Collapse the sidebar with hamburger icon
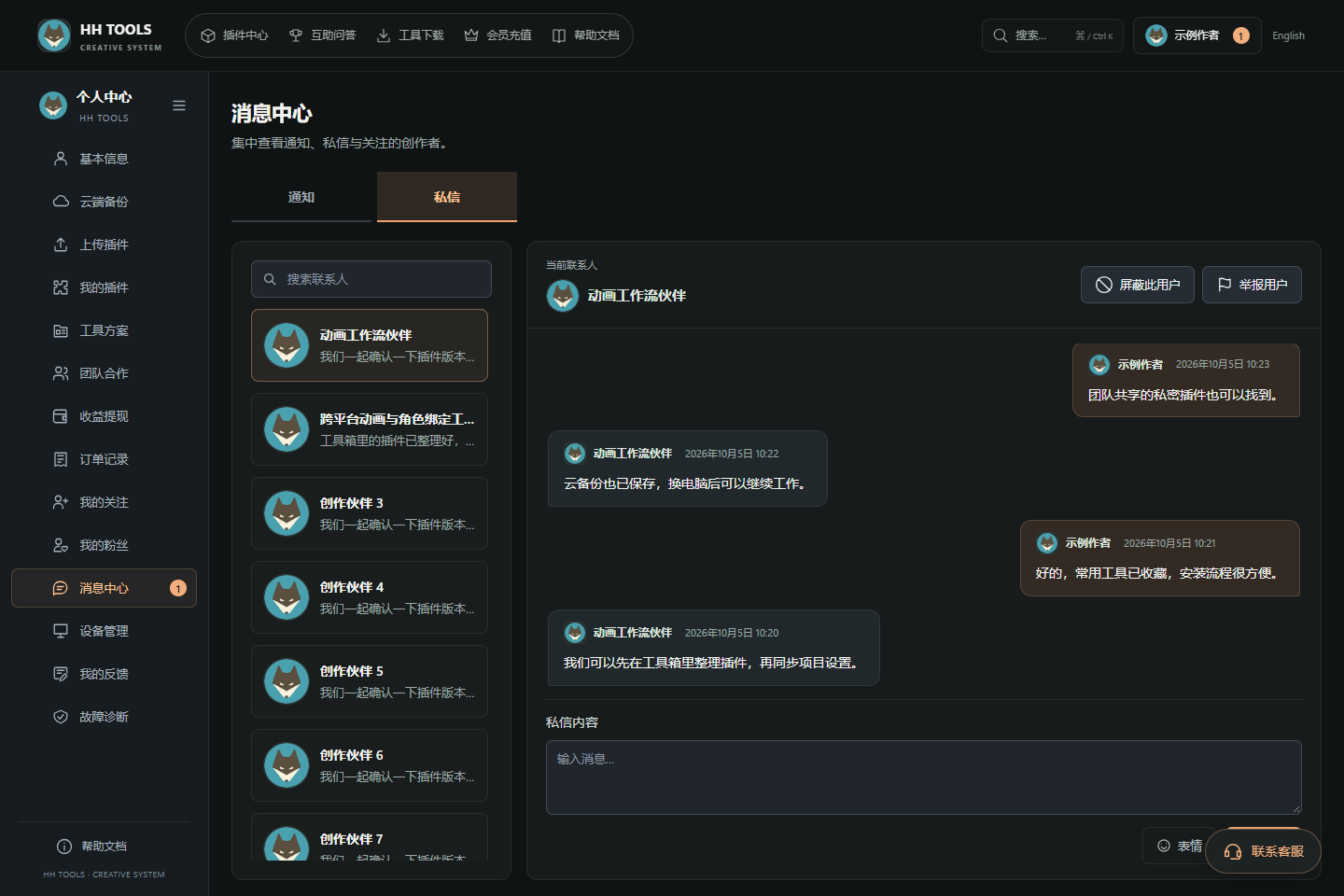Viewport: 1344px width, 896px height. click(x=179, y=105)
